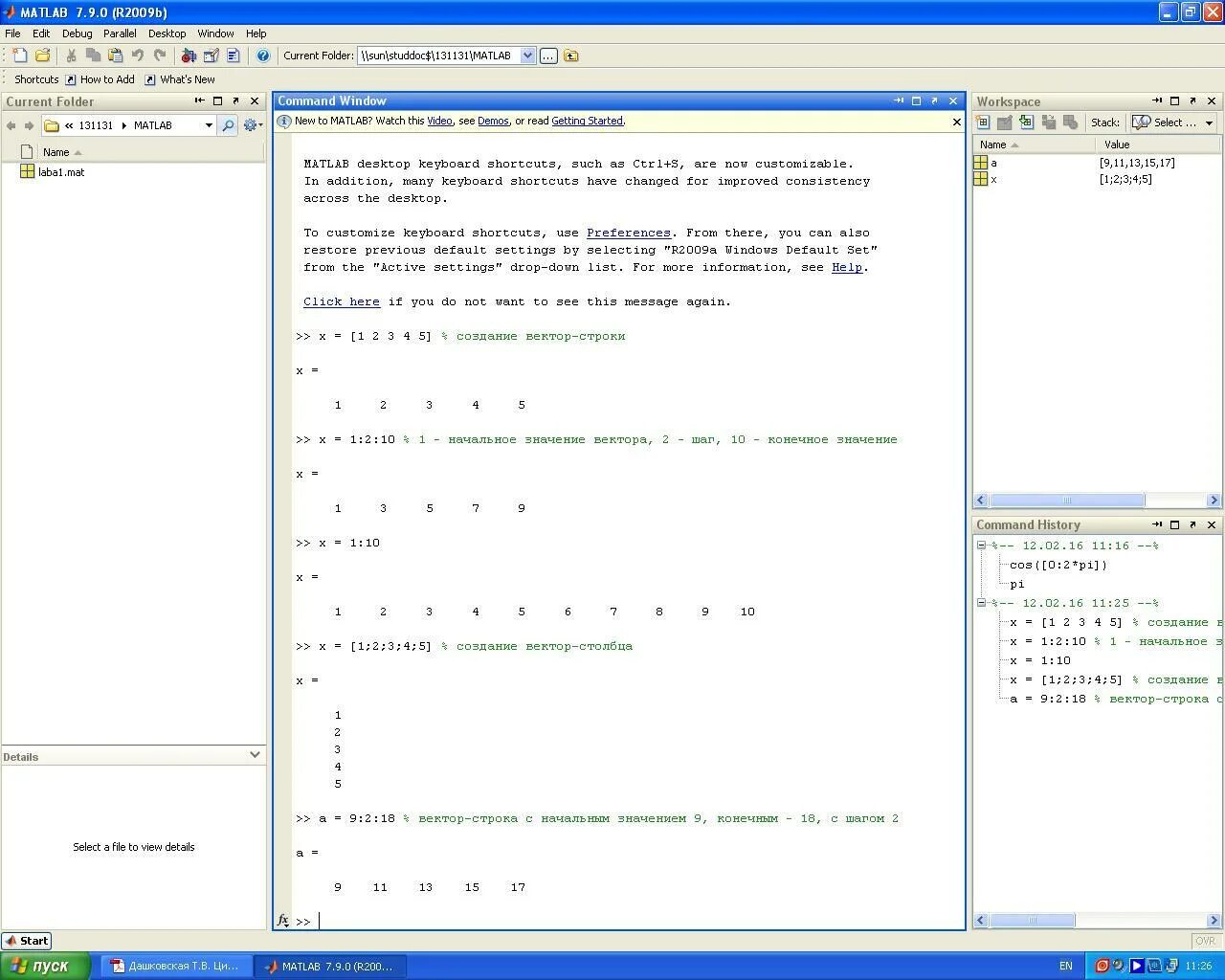
Task: Open the Desktop menu
Action: [x=167, y=33]
